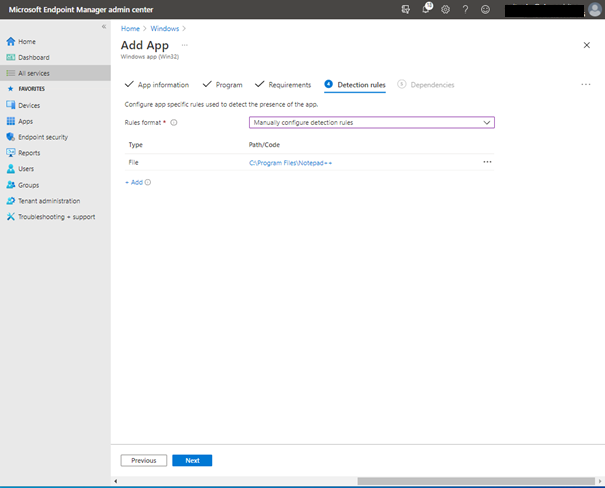Open the notifications bell icon
Screen dimensions: 605x488
(426, 9)
